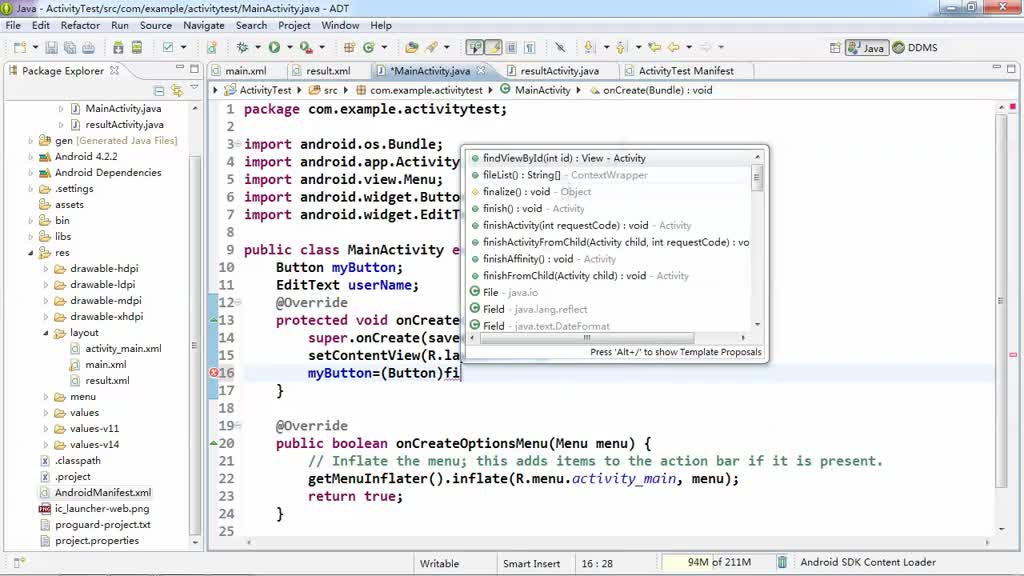The width and height of the screenshot is (1024, 576).
Task: Click the Print icon in toolbar
Action: click(88, 48)
